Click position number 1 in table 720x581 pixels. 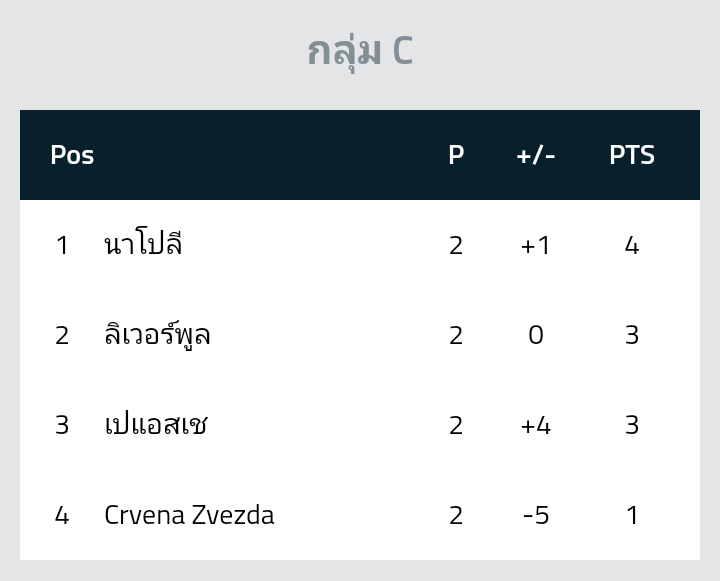[62, 245]
